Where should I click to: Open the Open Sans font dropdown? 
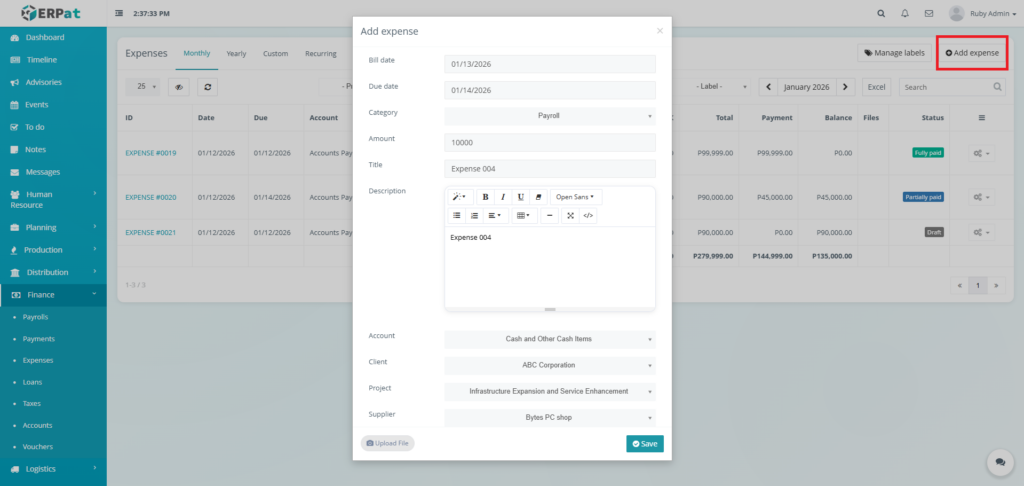point(576,197)
